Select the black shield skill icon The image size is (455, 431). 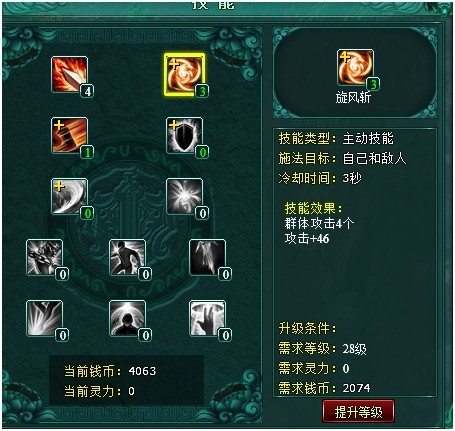coord(184,135)
